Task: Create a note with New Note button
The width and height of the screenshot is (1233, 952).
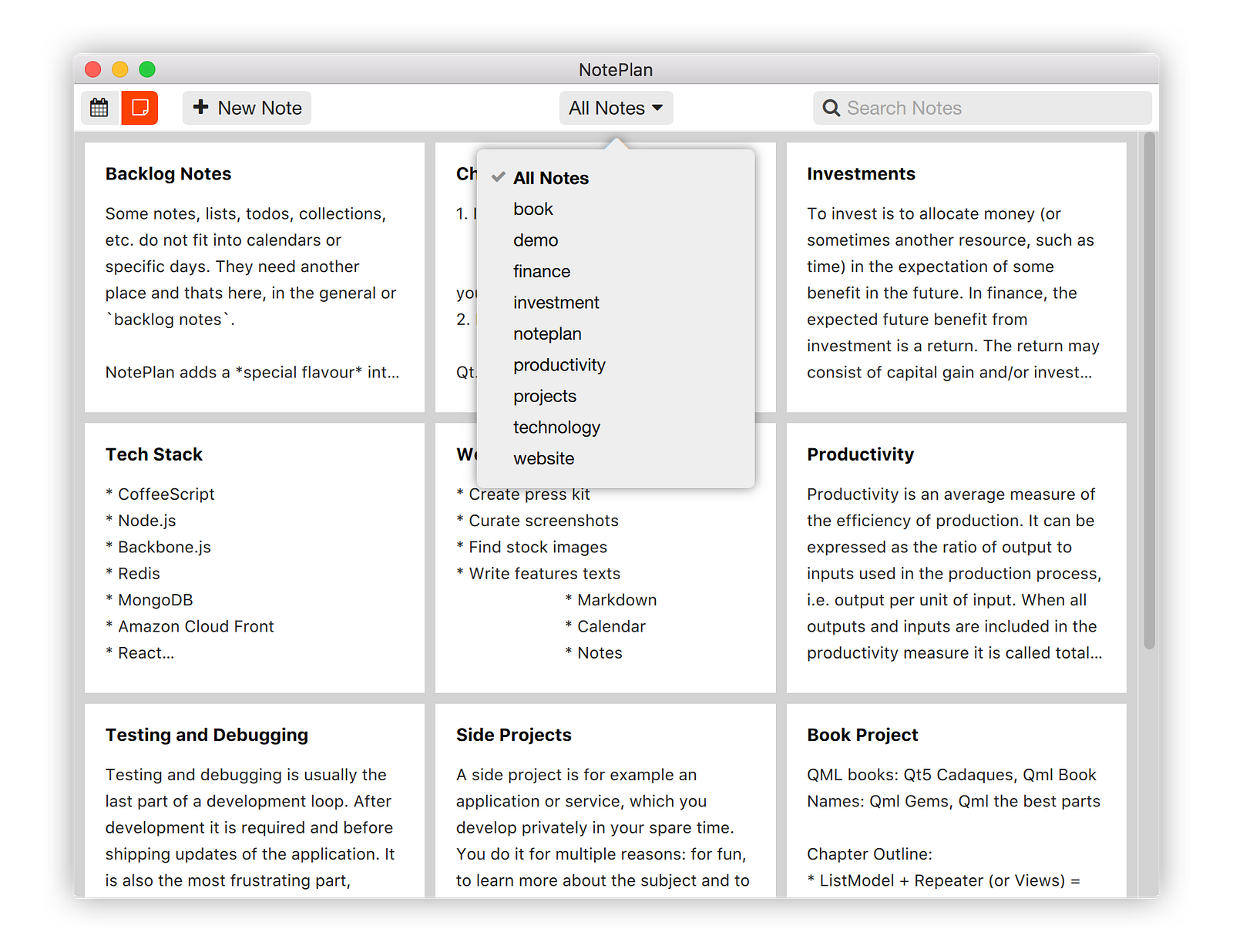Action: tap(247, 108)
